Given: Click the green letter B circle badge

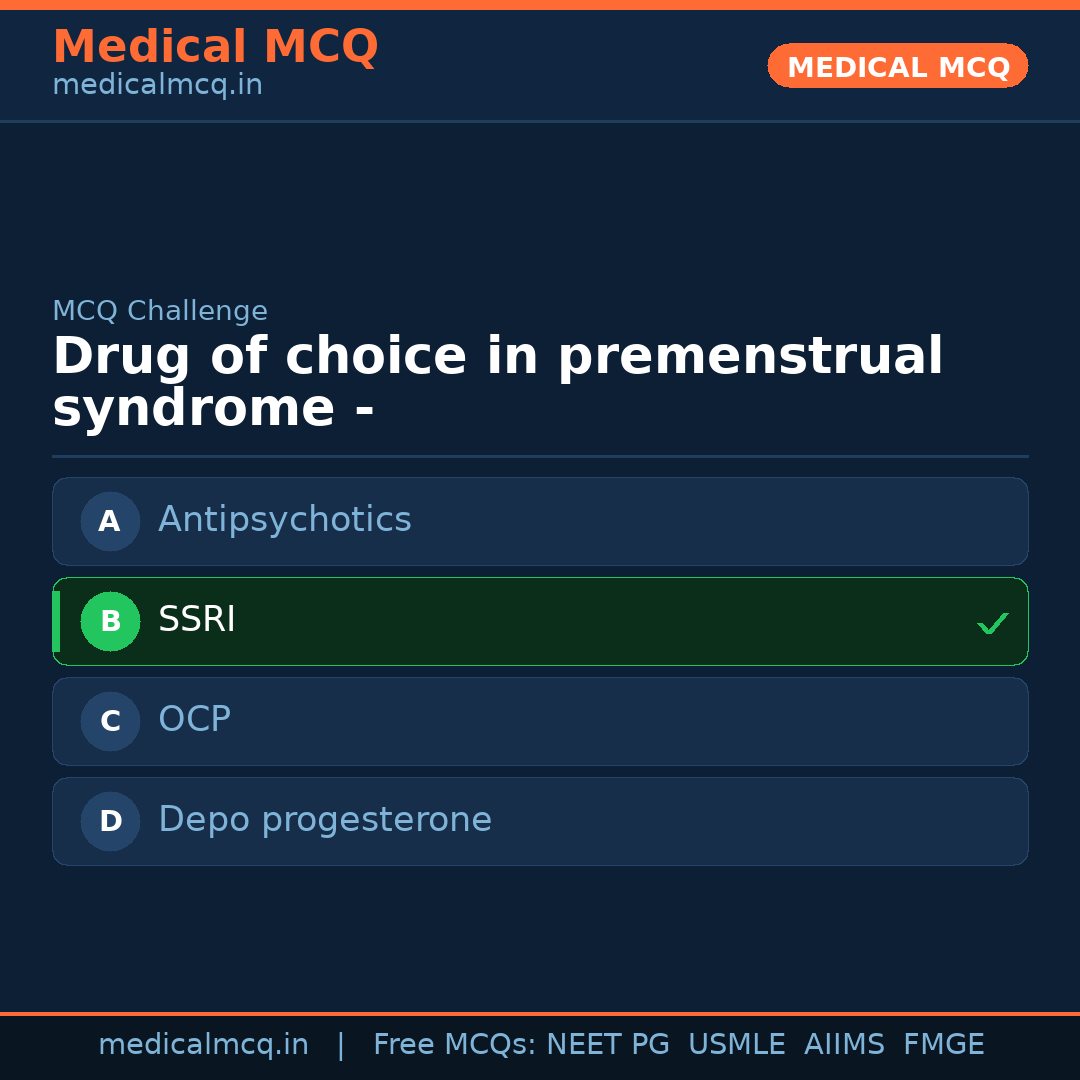Looking at the screenshot, I should click(110, 621).
